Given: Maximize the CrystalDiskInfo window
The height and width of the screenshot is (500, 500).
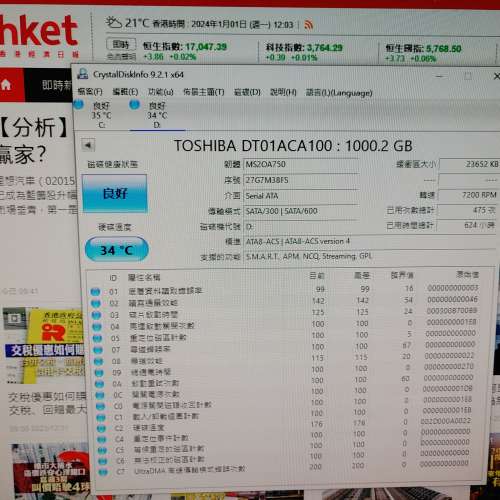Looking at the screenshot, I should tap(468, 76).
